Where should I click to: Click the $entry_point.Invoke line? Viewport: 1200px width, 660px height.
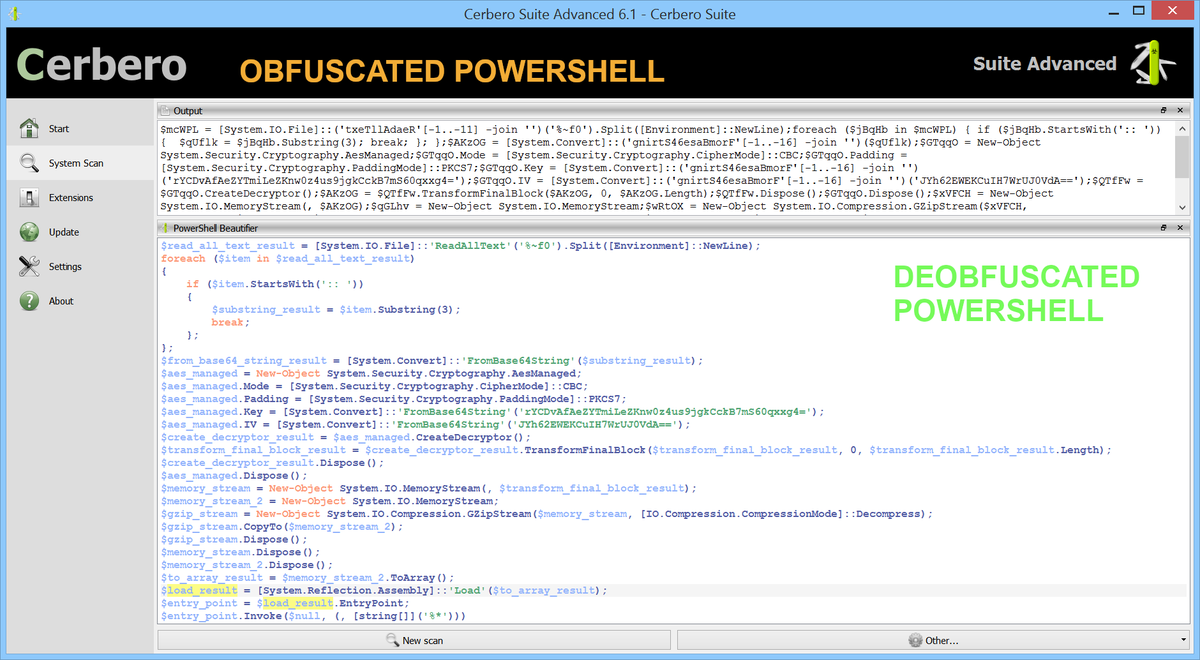[313, 617]
